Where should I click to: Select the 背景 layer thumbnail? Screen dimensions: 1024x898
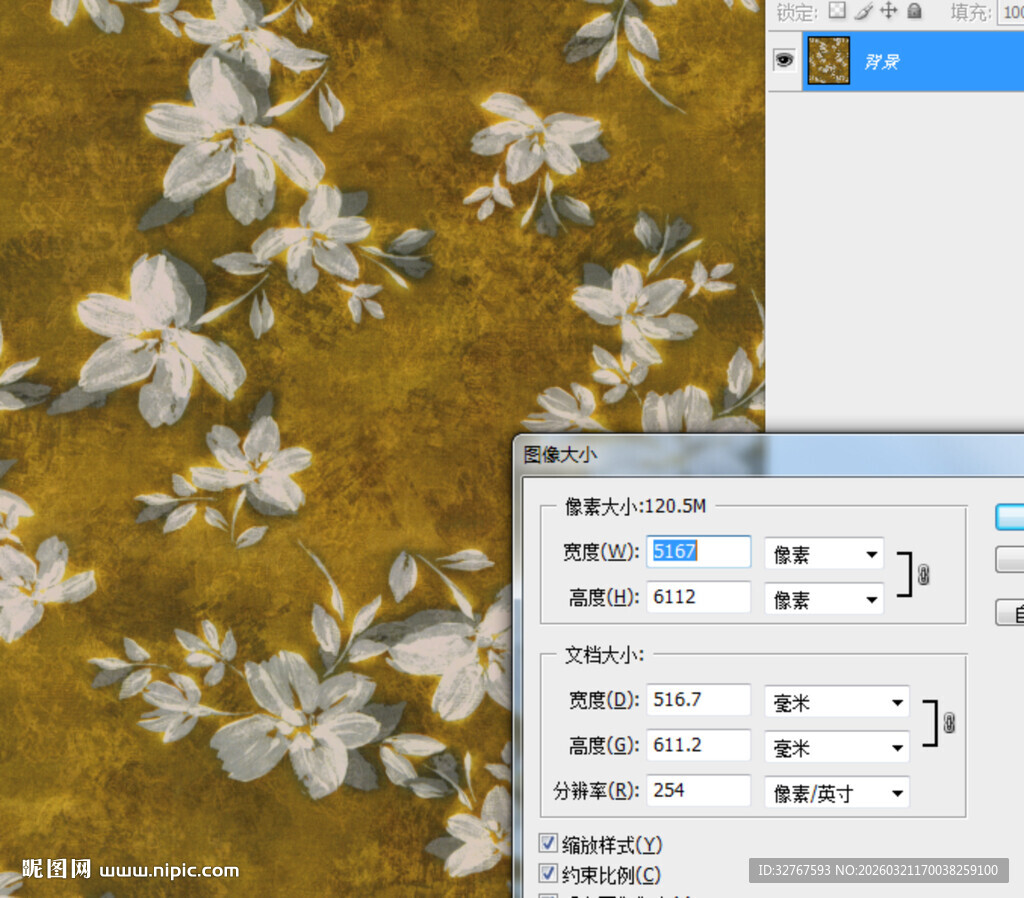[x=828, y=60]
